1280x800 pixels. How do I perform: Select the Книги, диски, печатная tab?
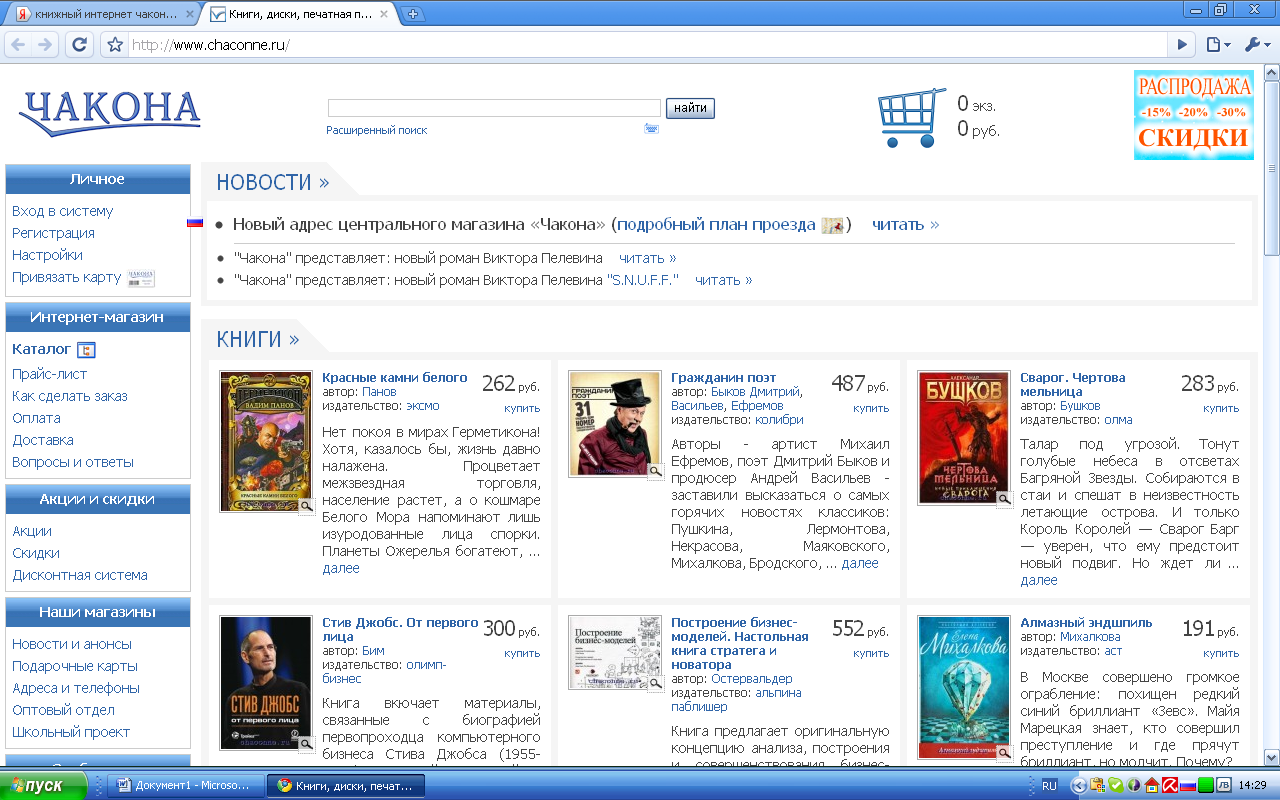297,14
